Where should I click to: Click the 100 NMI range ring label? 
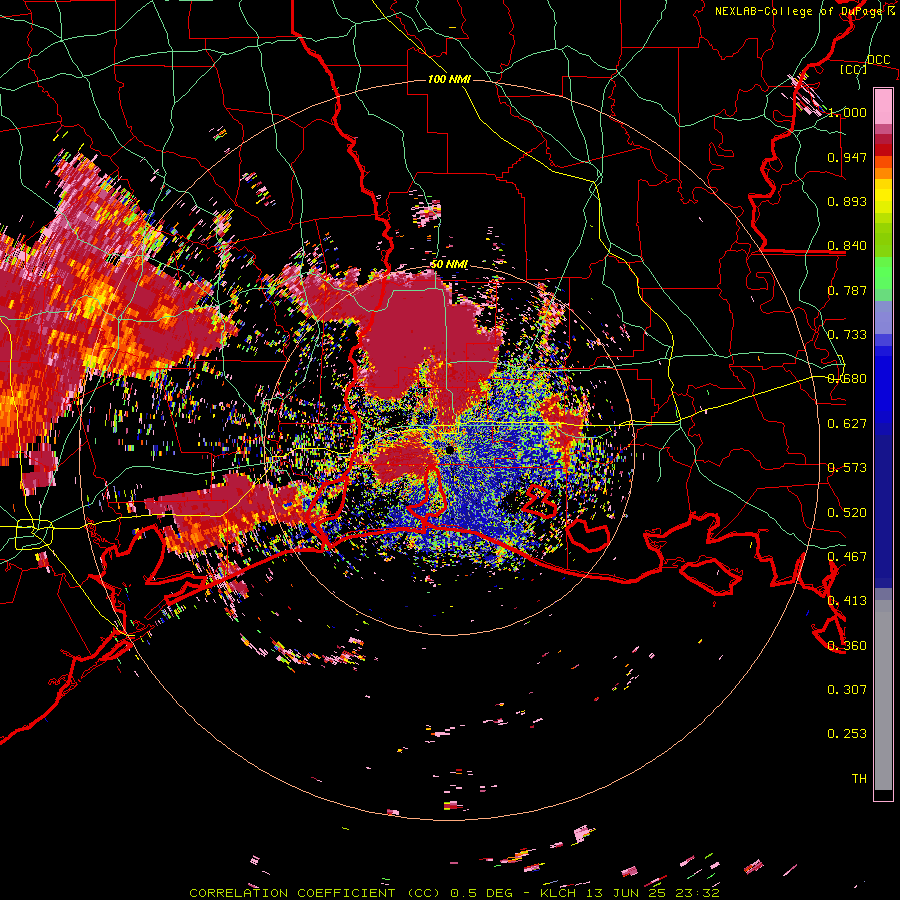449,79
